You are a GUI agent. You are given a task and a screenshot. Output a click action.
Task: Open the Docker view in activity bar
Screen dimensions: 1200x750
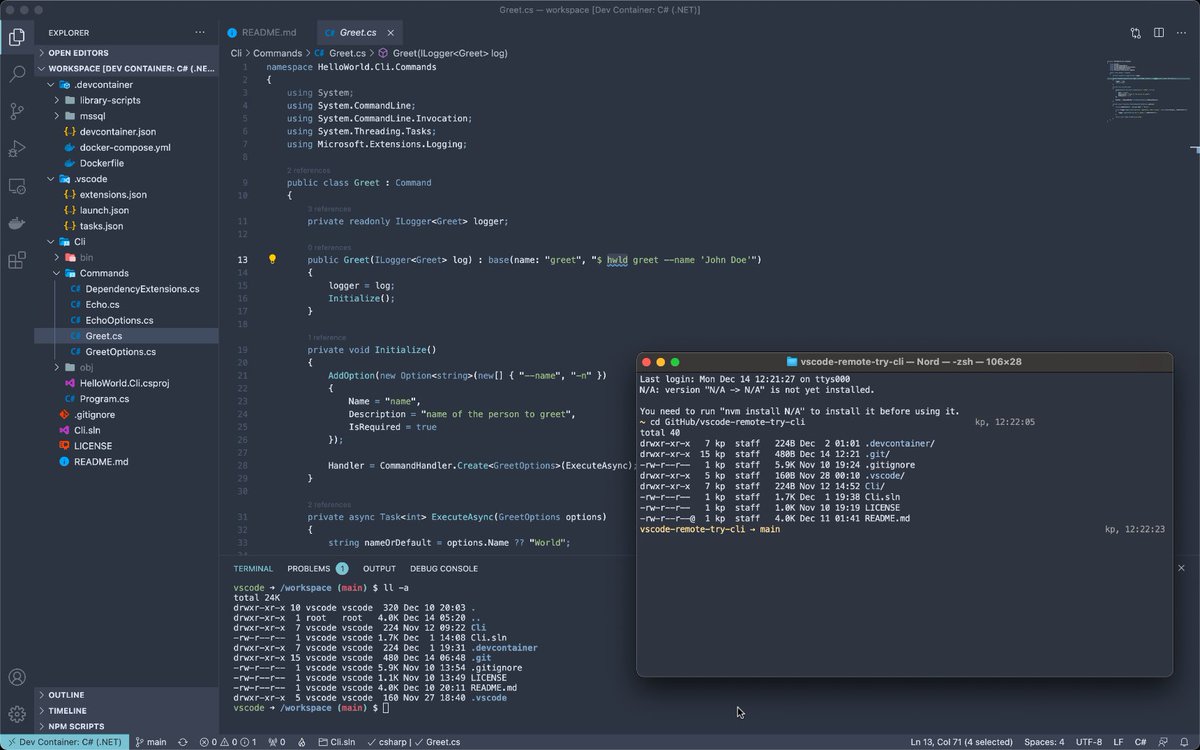[17, 223]
